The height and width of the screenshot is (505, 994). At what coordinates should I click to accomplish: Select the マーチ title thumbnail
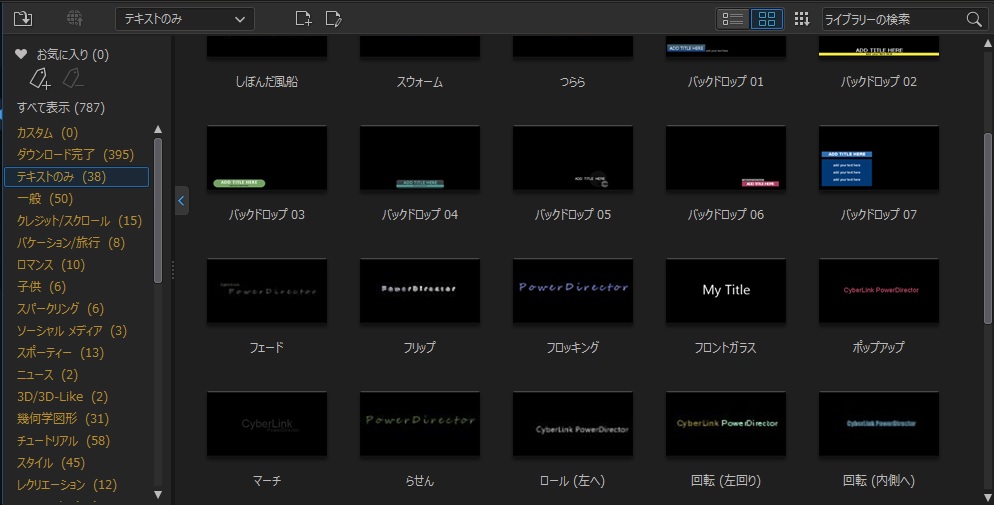267,424
